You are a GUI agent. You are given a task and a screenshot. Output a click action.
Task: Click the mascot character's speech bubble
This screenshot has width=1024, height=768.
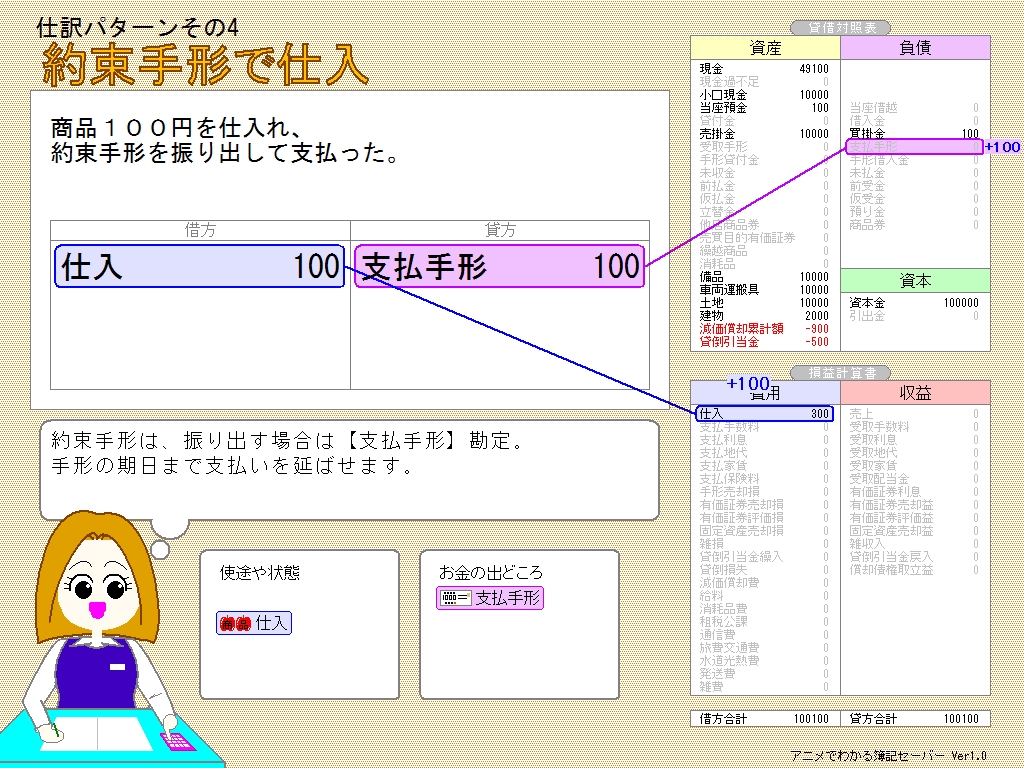click(x=350, y=465)
